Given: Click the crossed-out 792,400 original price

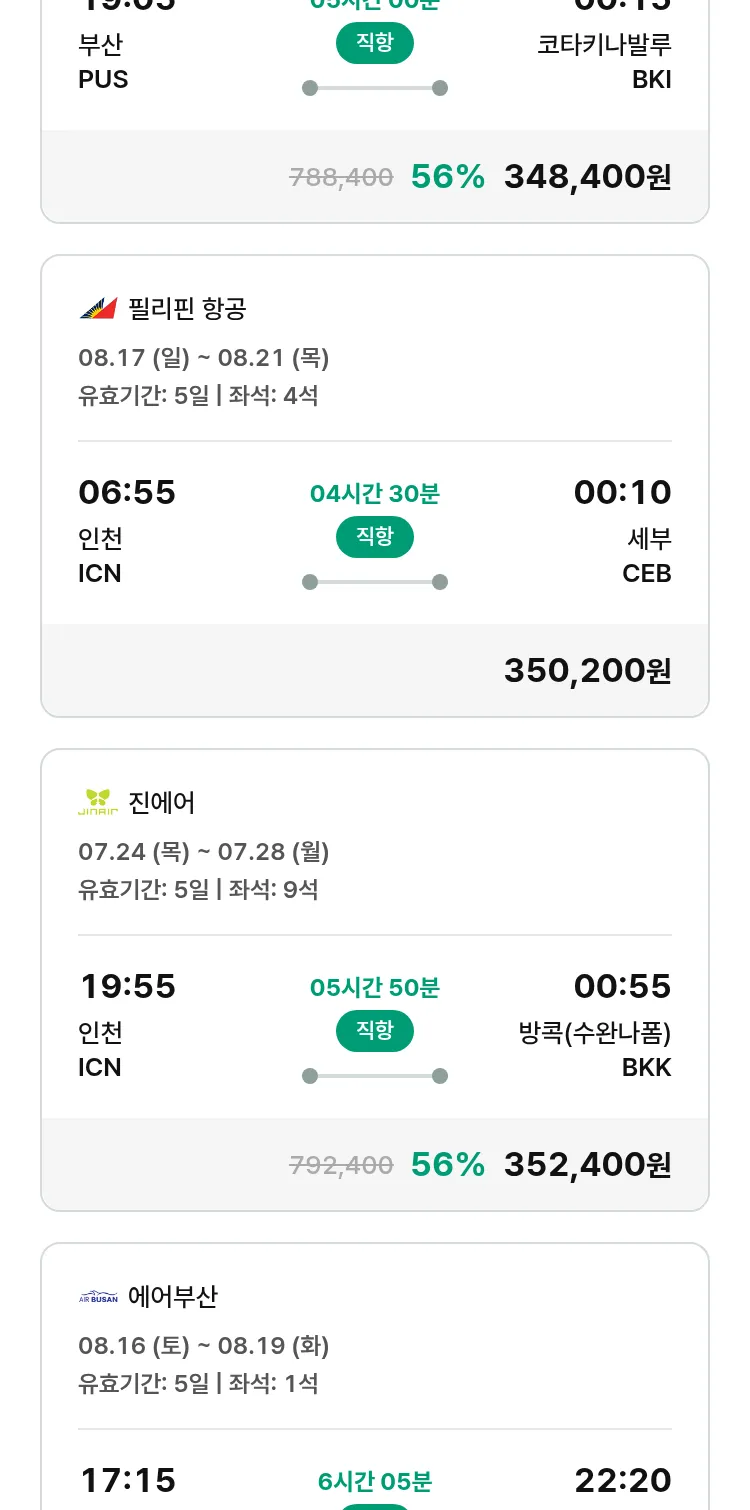Looking at the screenshot, I should (x=341, y=1165).
